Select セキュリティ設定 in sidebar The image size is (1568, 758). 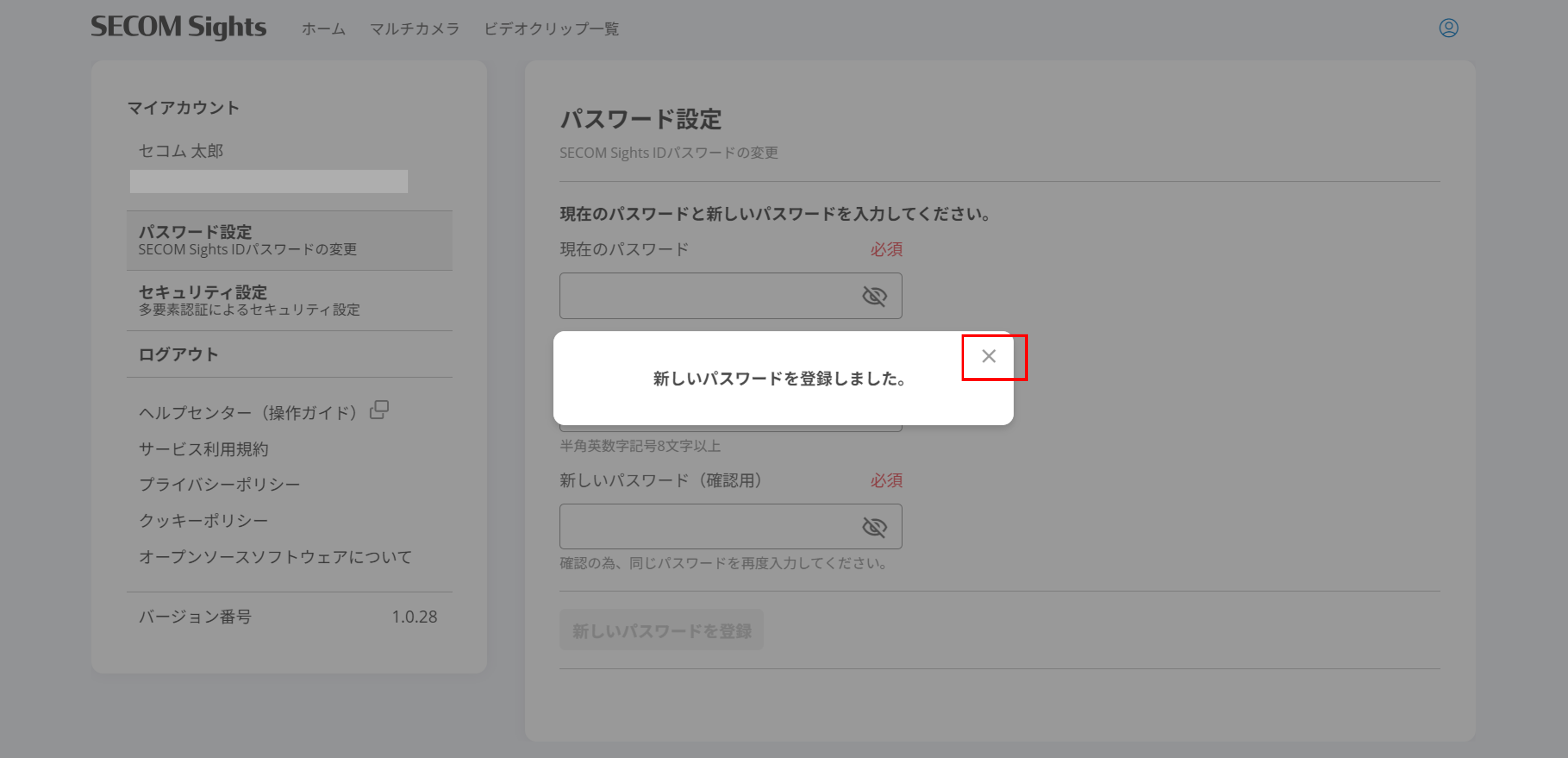289,301
